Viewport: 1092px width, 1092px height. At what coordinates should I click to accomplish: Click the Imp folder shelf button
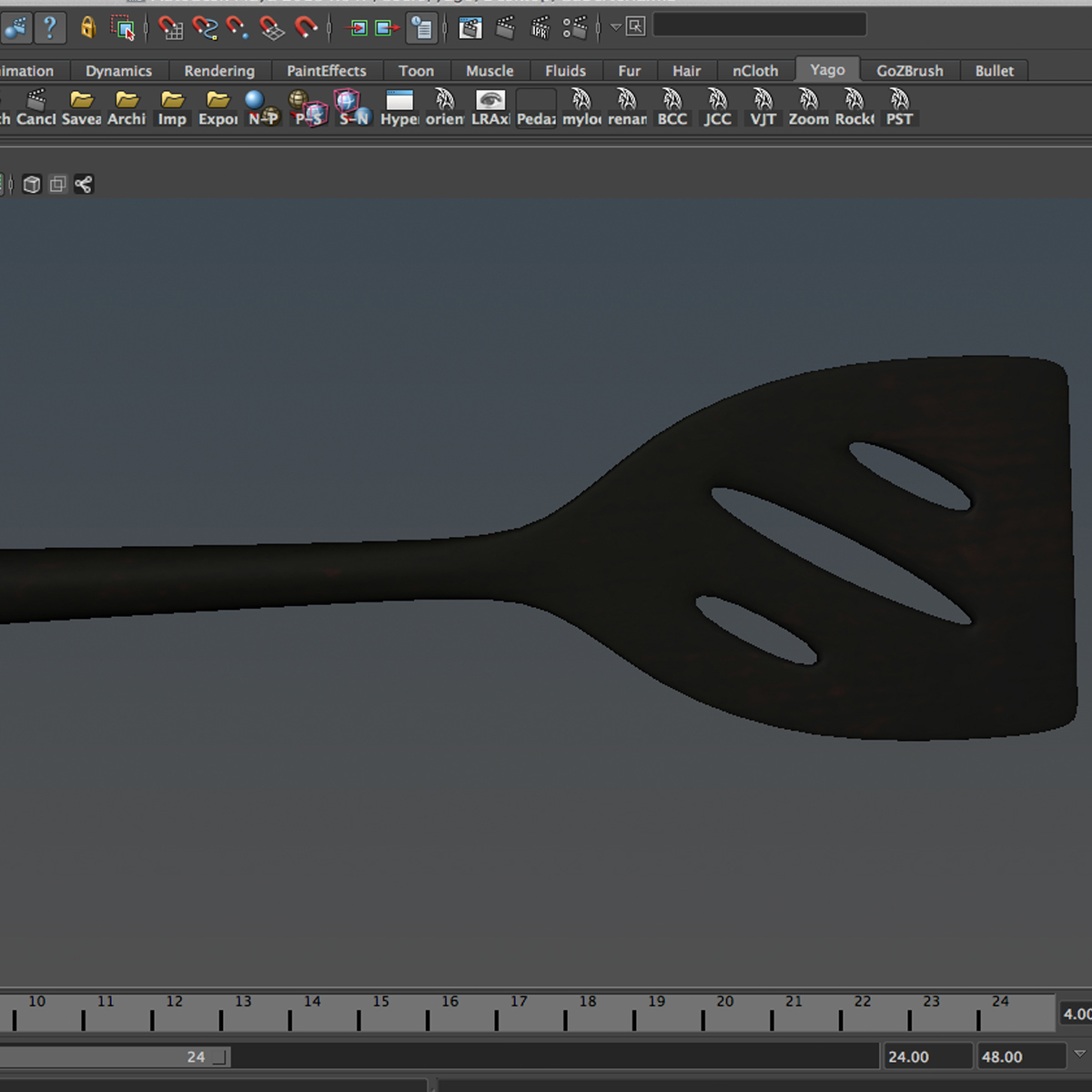pyautogui.click(x=172, y=108)
